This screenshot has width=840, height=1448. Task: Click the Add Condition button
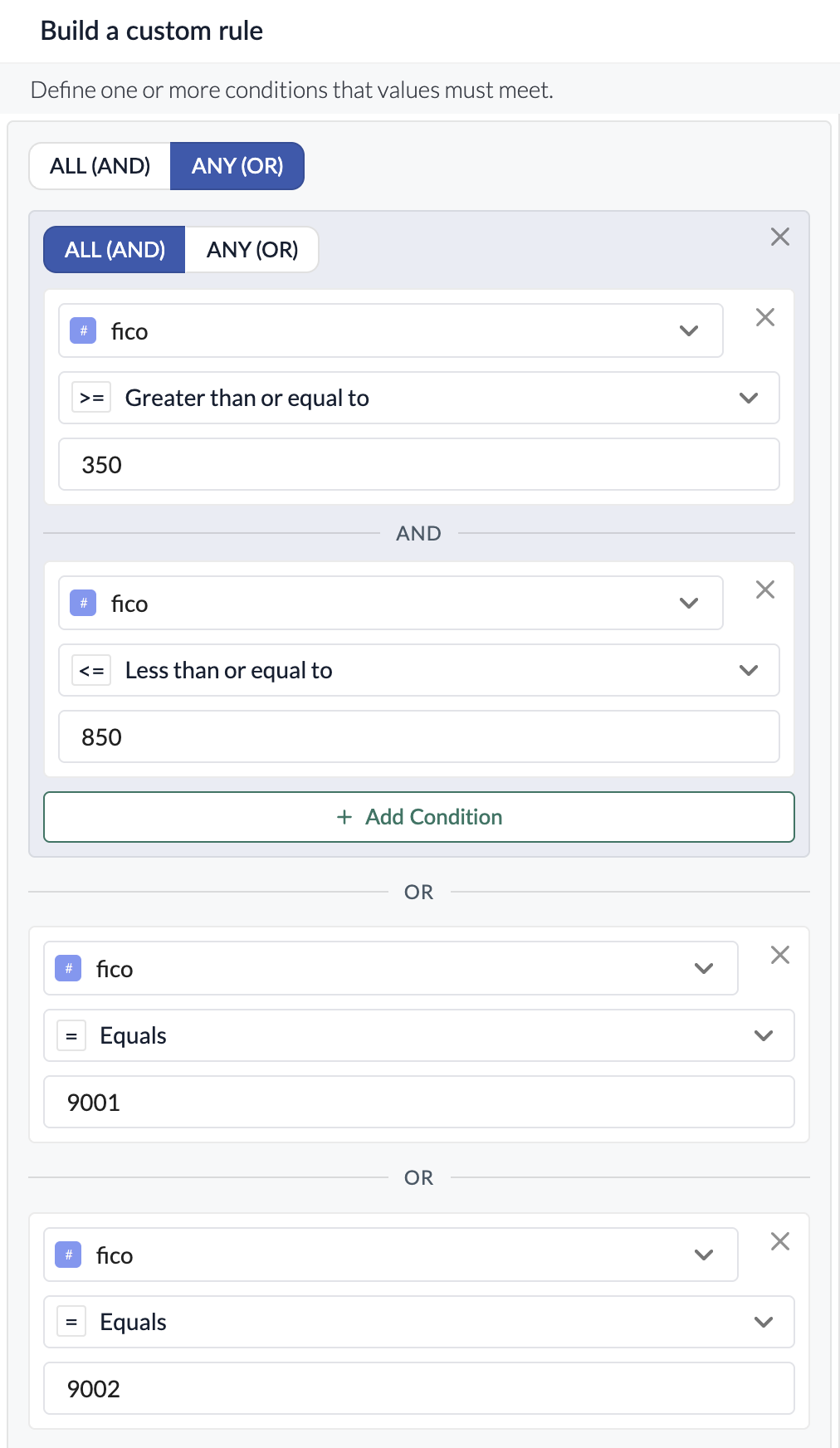[419, 817]
